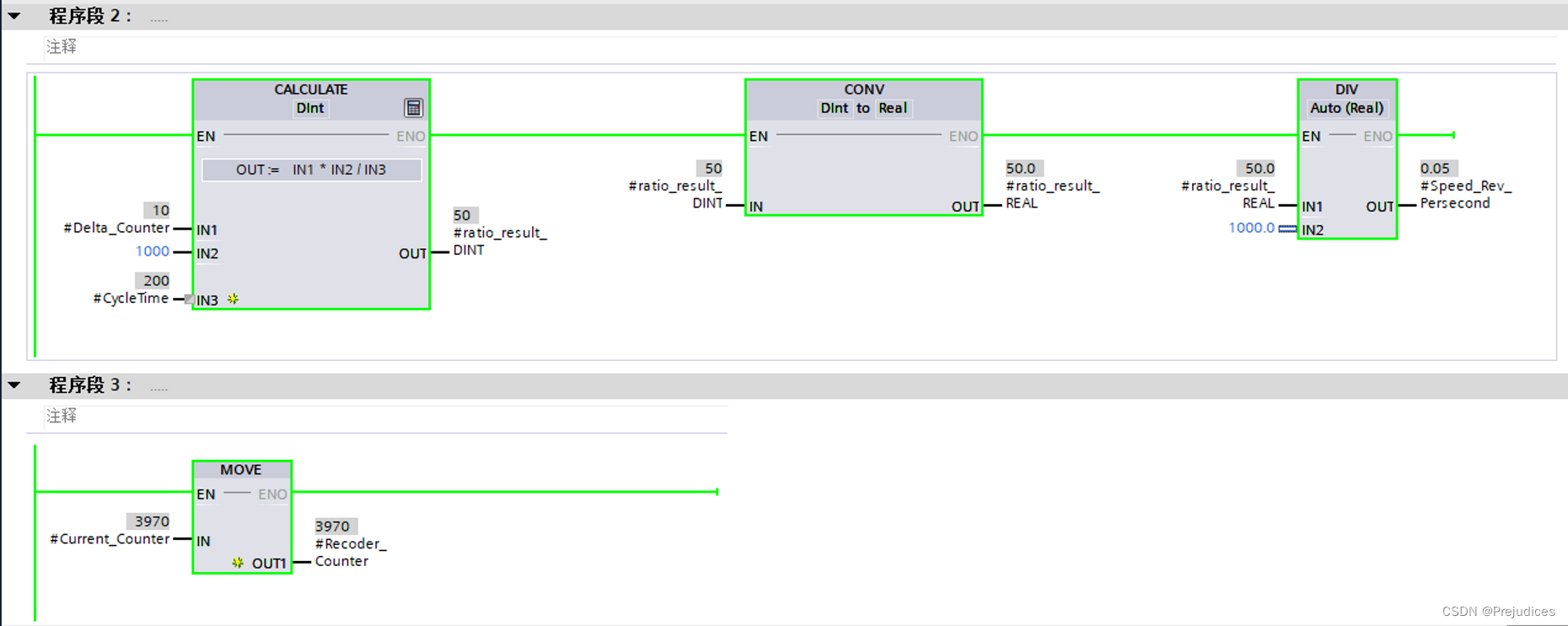Click the yellow star next to IN3
The width and height of the screenshot is (1568, 626).
(234, 299)
